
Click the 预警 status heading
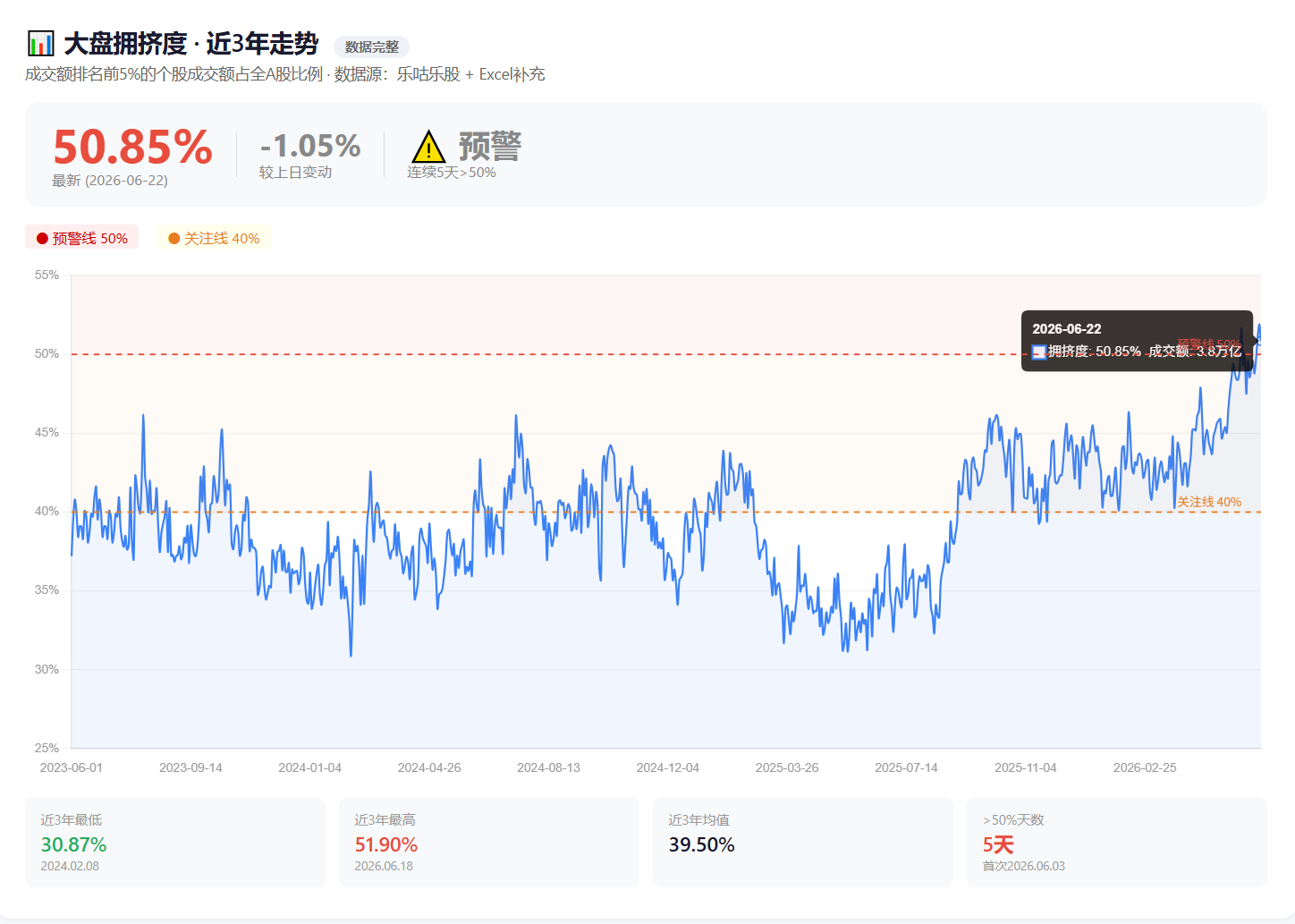click(x=490, y=146)
